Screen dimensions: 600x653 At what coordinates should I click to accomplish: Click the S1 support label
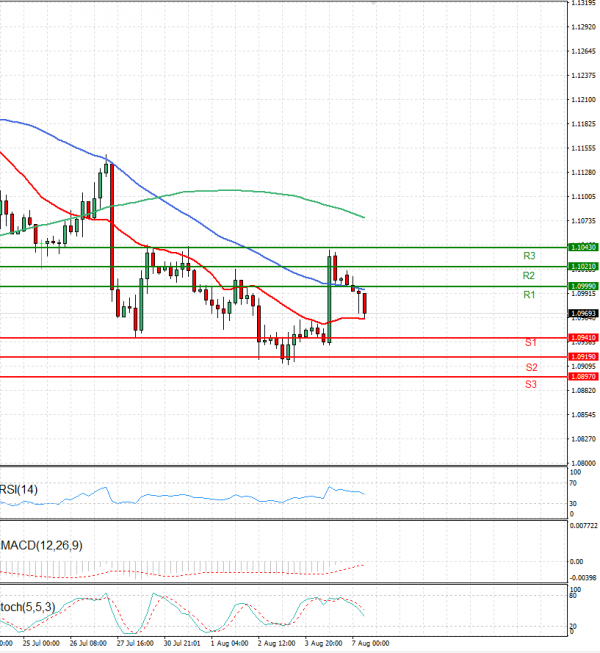click(x=530, y=342)
